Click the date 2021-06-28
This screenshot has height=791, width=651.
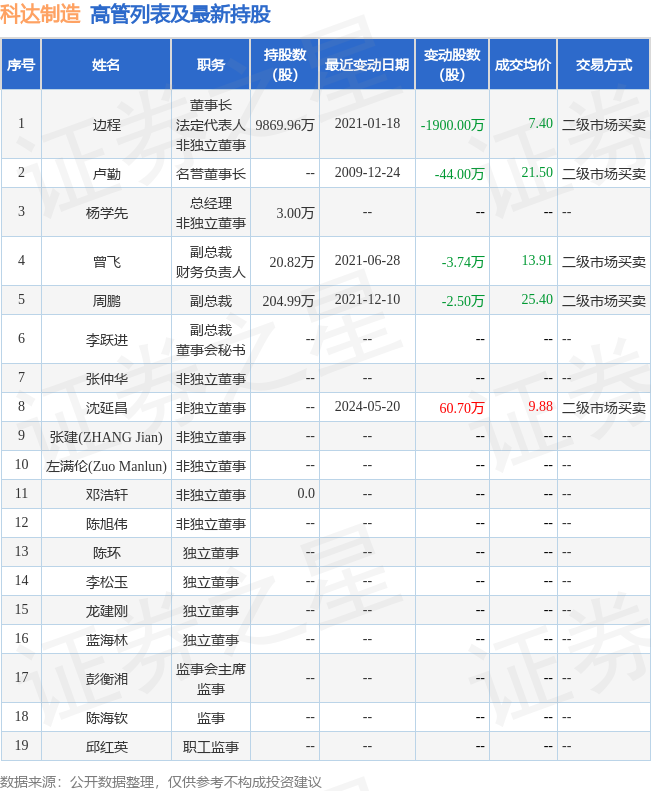point(367,260)
